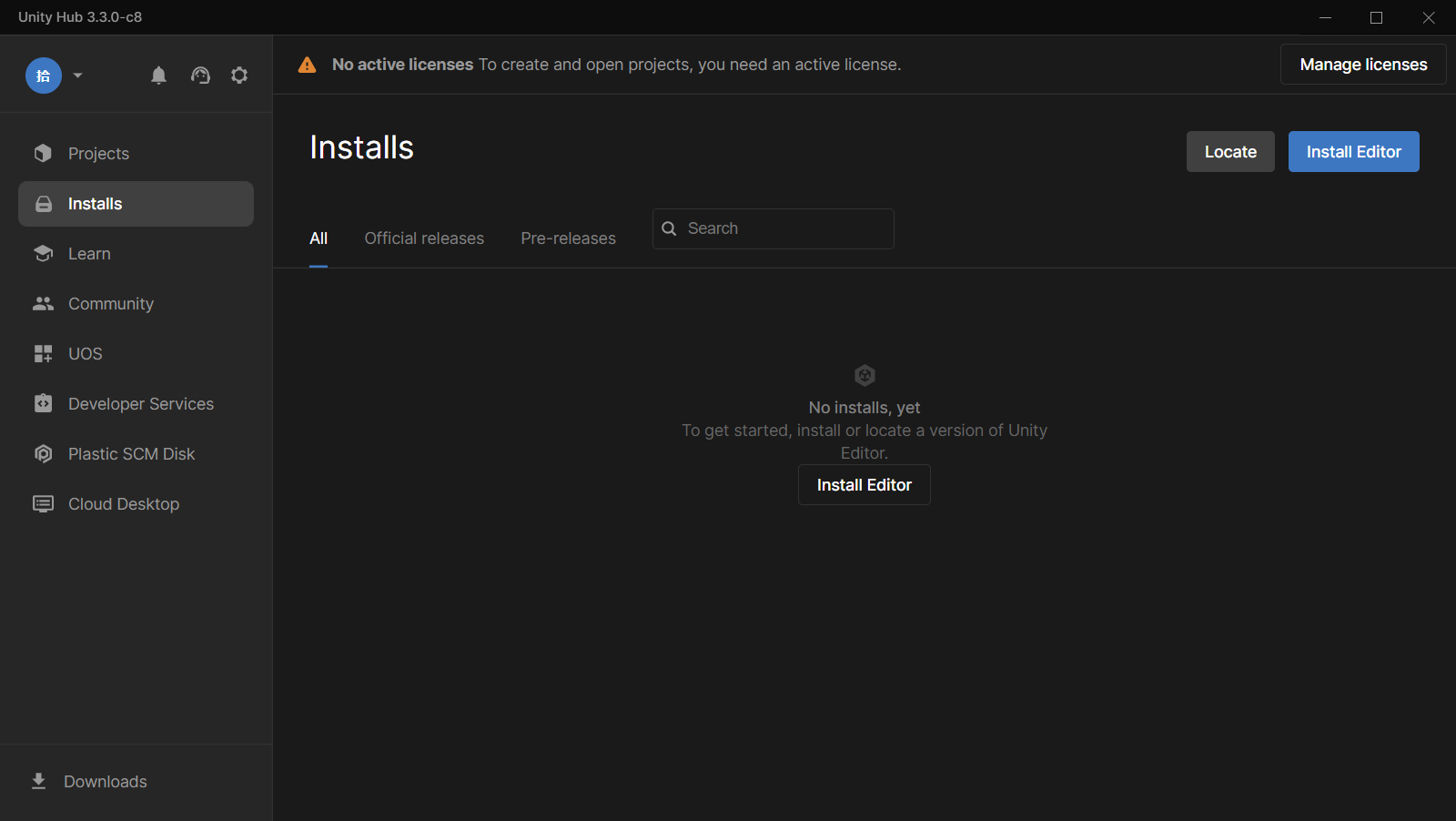The image size is (1456, 821).
Task: Click the blue Install Editor button
Action: (x=1354, y=152)
